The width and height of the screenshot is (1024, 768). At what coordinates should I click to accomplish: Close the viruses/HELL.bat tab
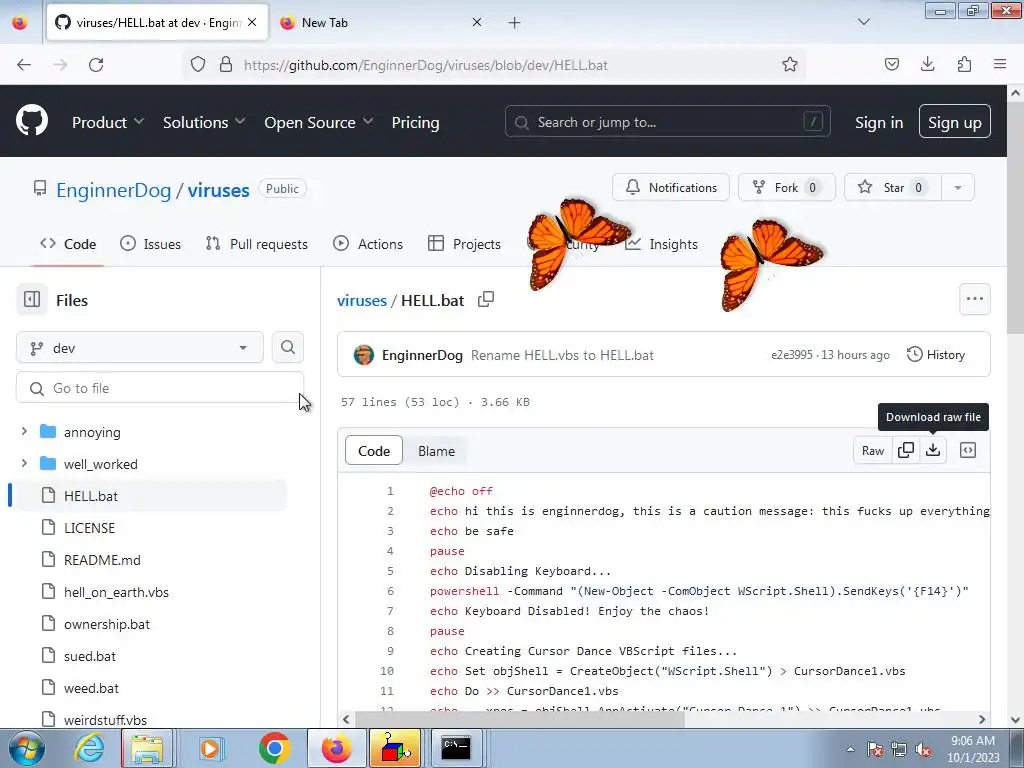pyautogui.click(x=252, y=22)
